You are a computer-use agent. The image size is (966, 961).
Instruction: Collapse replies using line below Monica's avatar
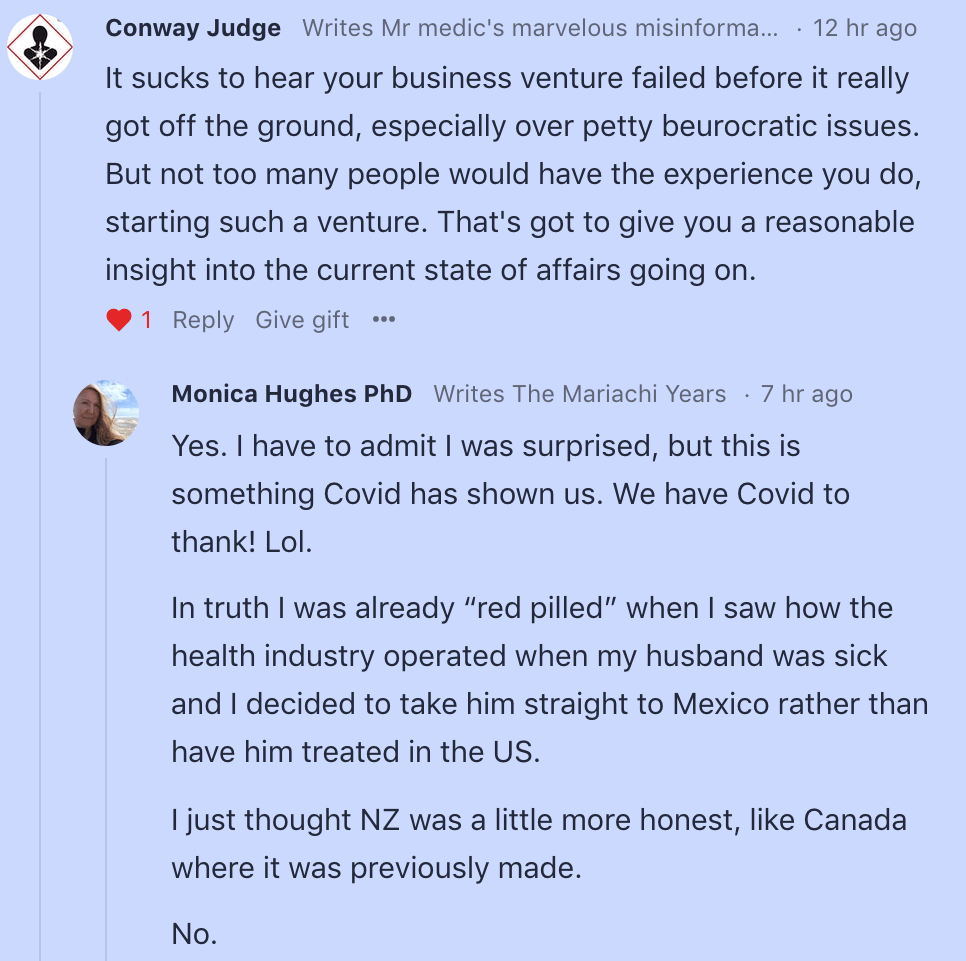coord(106,700)
